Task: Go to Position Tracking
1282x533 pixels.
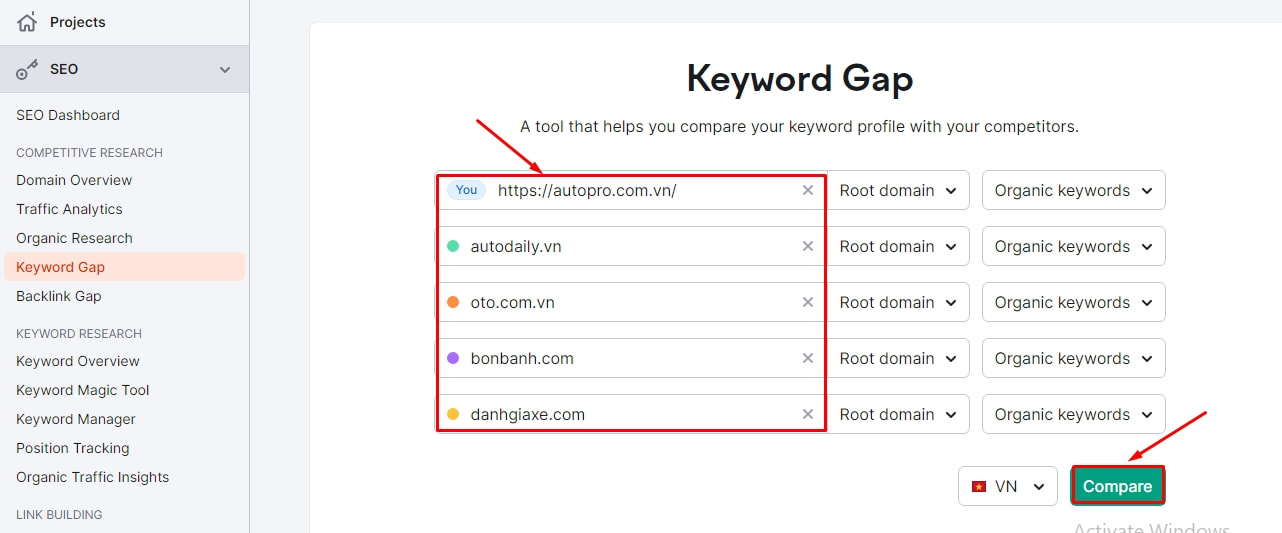Action: [73, 448]
